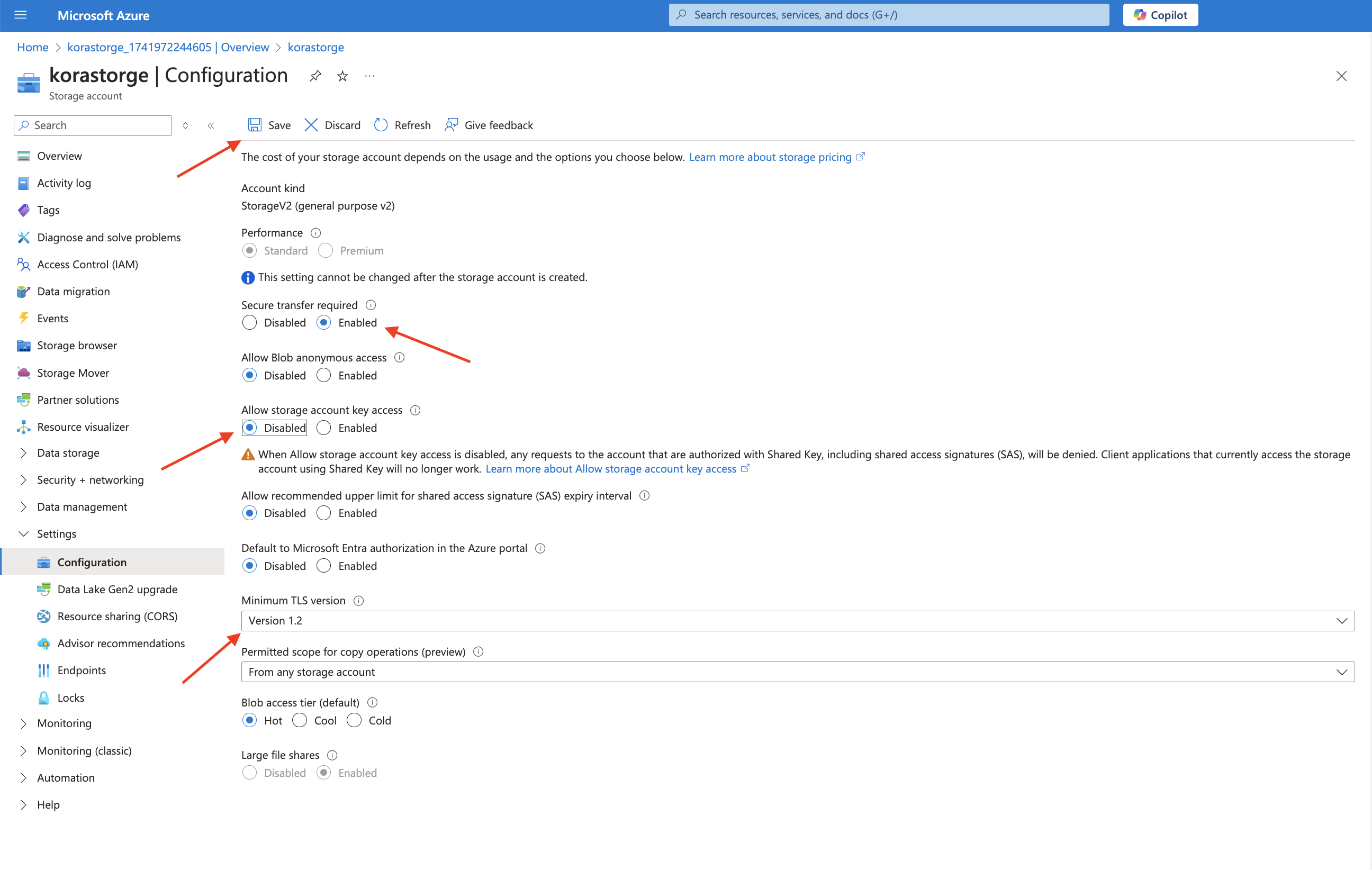
Task: Enable Allow Blob anonymous access
Action: 323,375
